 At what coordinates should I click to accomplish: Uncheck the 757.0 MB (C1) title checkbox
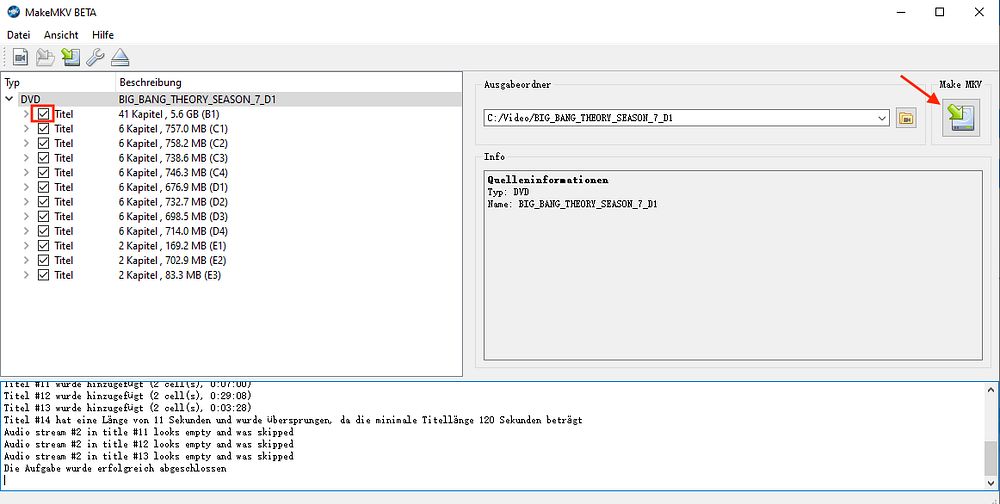[x=43, y=129]
